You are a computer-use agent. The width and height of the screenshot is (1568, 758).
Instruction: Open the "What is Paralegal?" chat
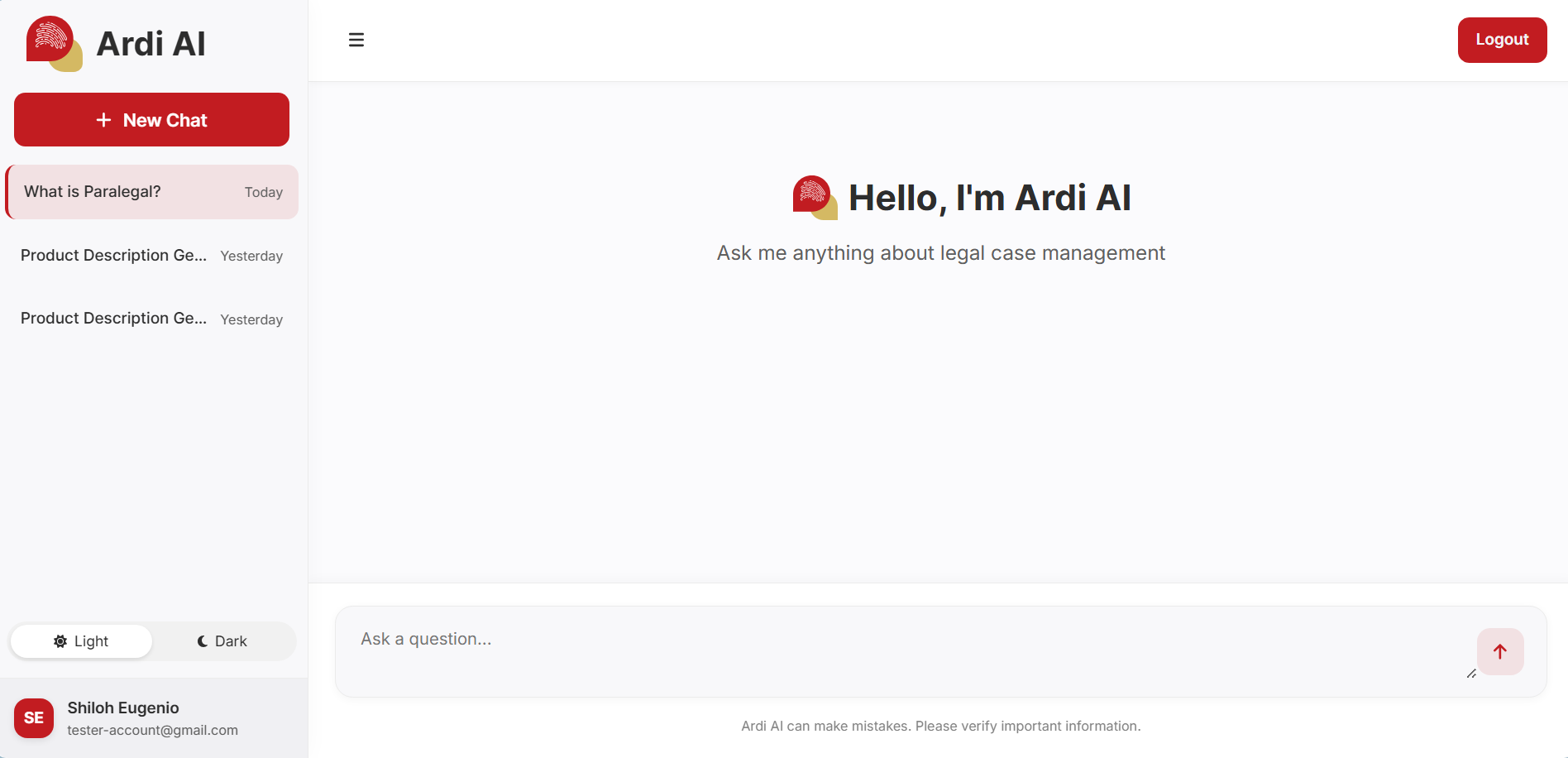pyautogui.click(x=152, y=192)
